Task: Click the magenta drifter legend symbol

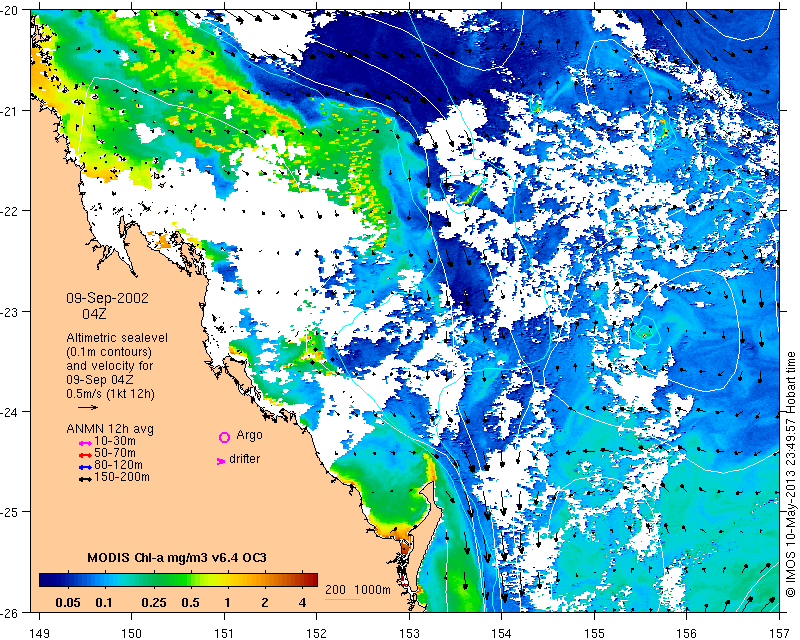Action: (x=220, y=461)
